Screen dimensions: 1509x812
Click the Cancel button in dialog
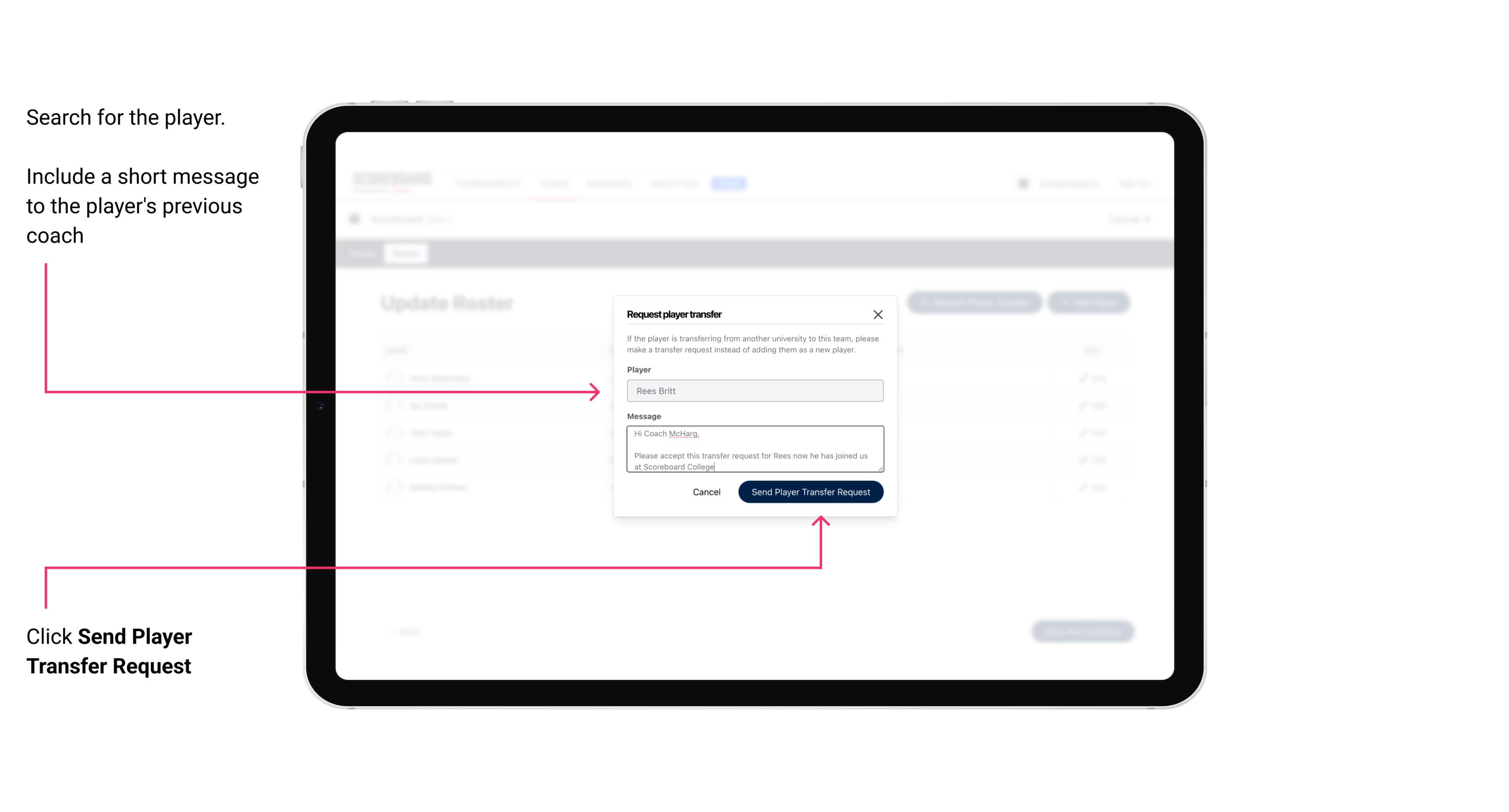pos(706,491)
